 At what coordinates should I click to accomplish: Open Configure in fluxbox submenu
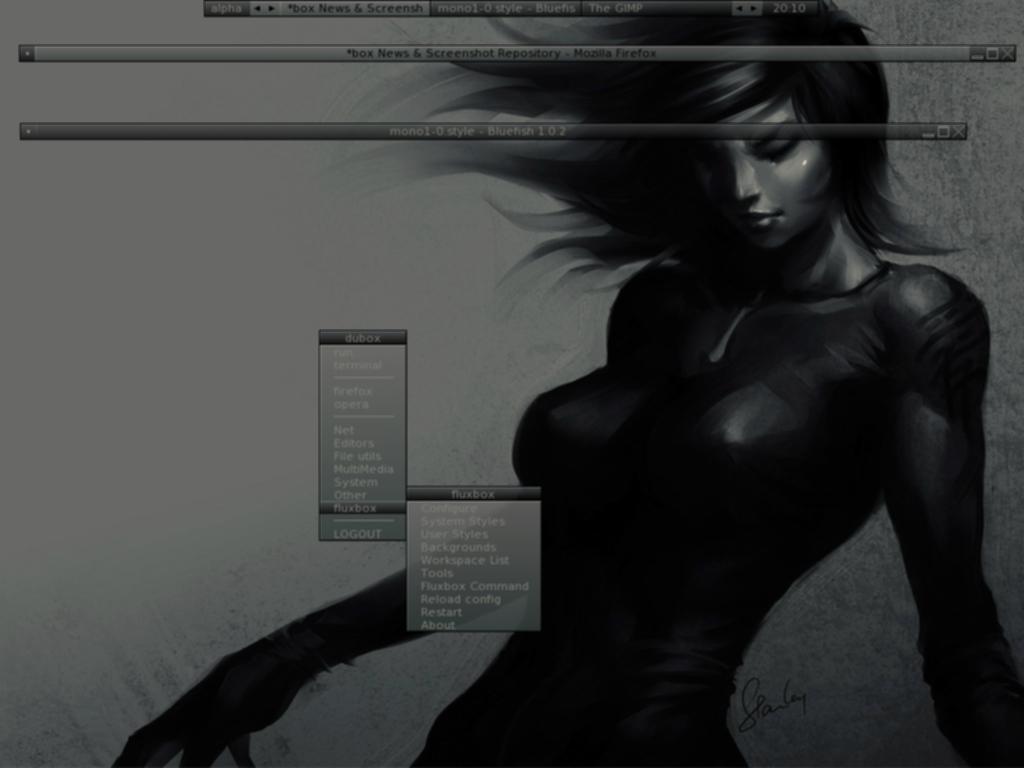473,509
